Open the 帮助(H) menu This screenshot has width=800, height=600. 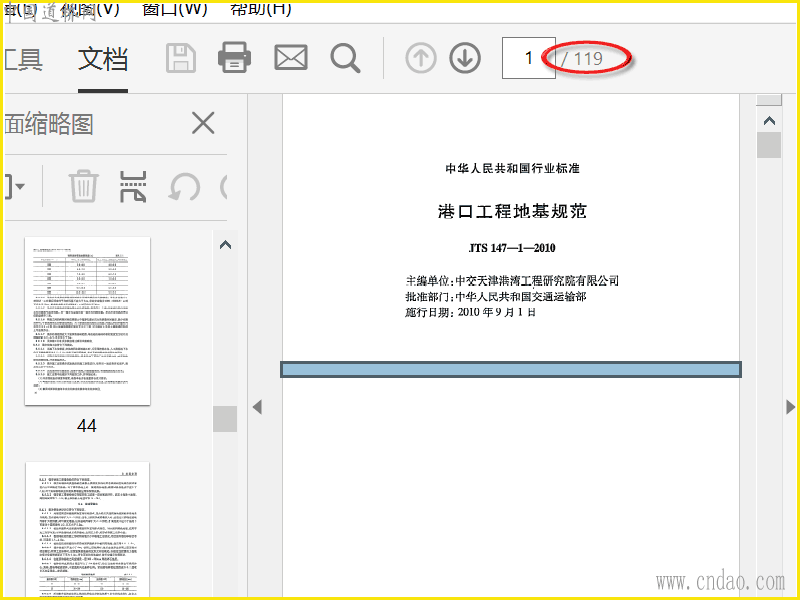tap(261, 8)
